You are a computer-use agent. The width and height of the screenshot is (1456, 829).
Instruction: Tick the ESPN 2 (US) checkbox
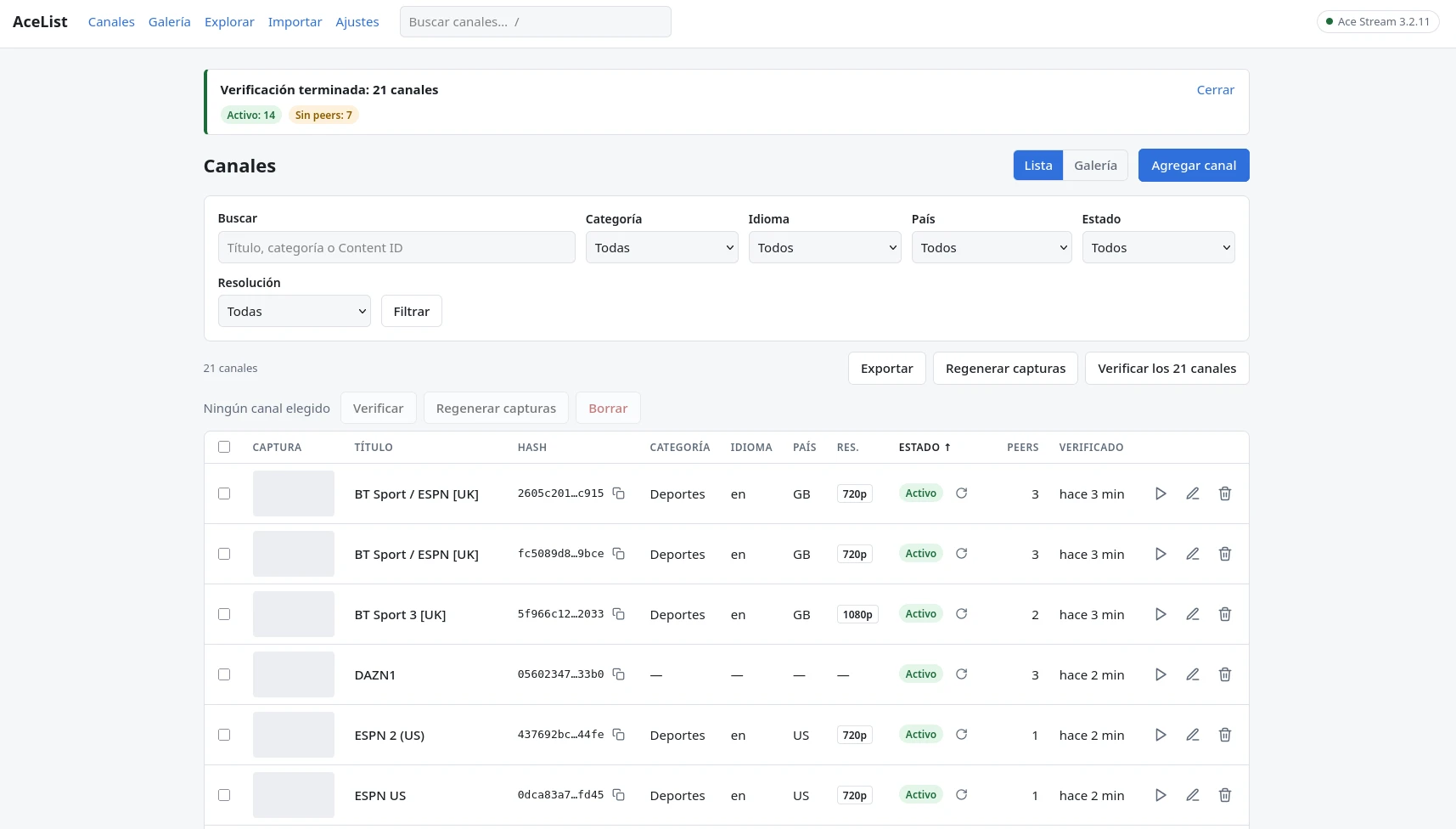(224, 735)
